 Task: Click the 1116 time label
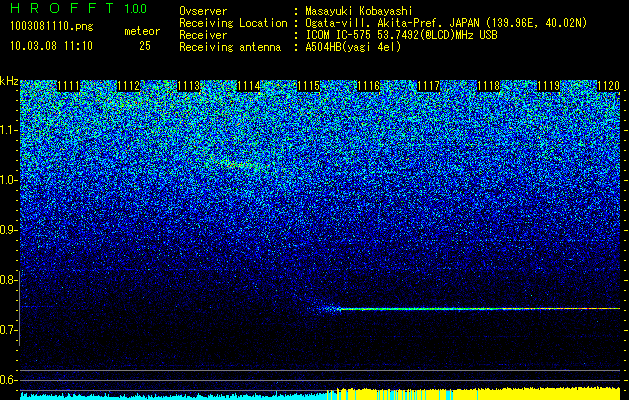(369, 86)
